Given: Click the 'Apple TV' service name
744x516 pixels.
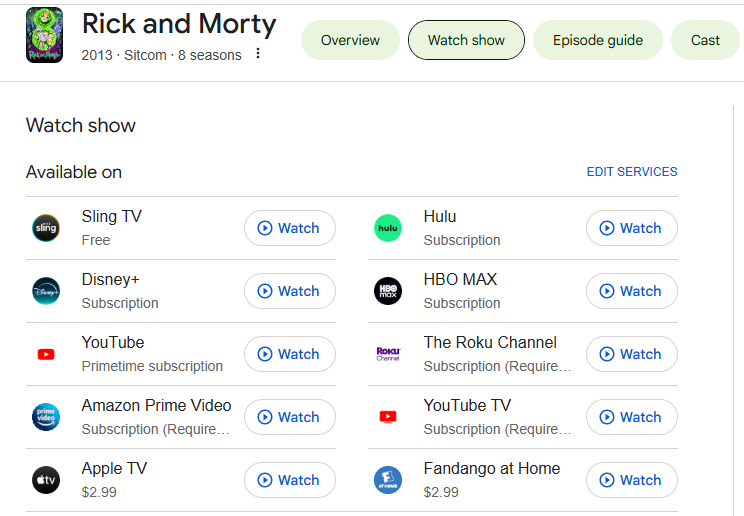Looking at the screenshot, I should [x=114, y=469].
